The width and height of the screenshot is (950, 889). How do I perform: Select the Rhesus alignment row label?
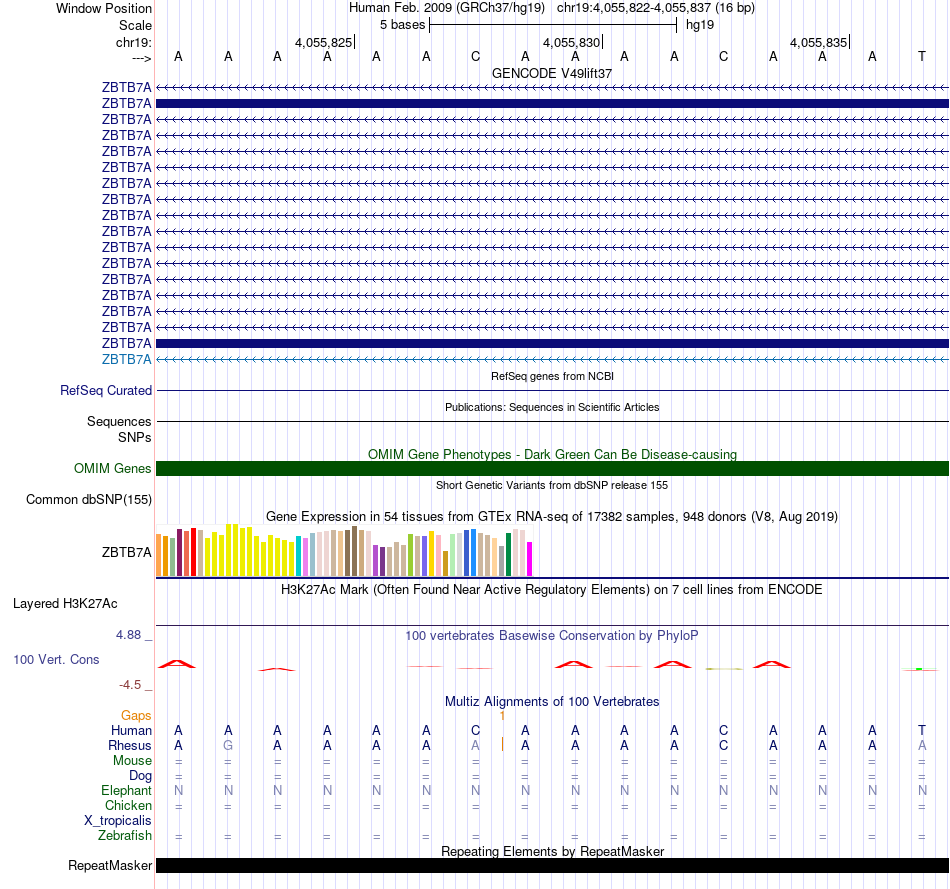(x=130, y=746)
